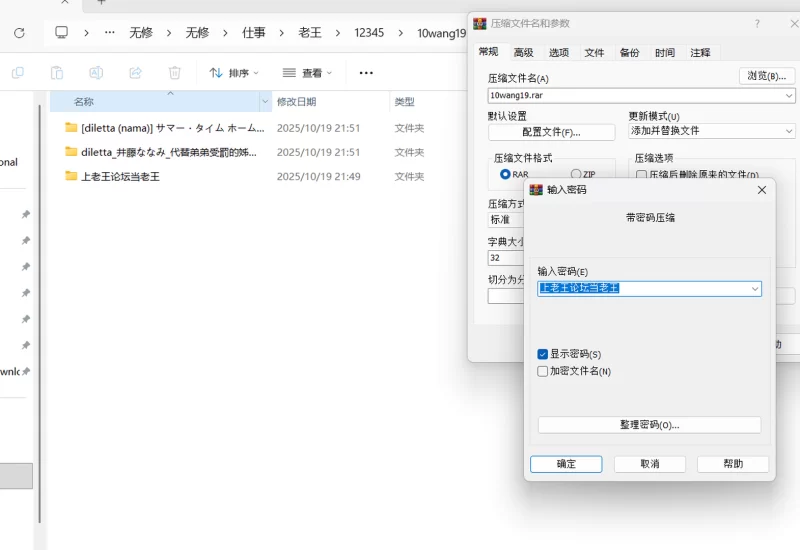Click folder icon of diletta_井藤ななみ row

[71, 152]
